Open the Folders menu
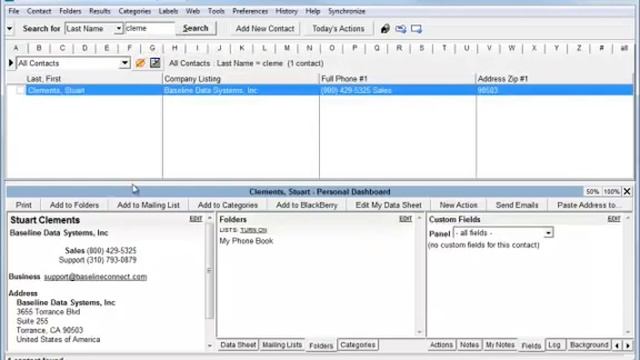The image size is (640, 360). coord(70,11)
